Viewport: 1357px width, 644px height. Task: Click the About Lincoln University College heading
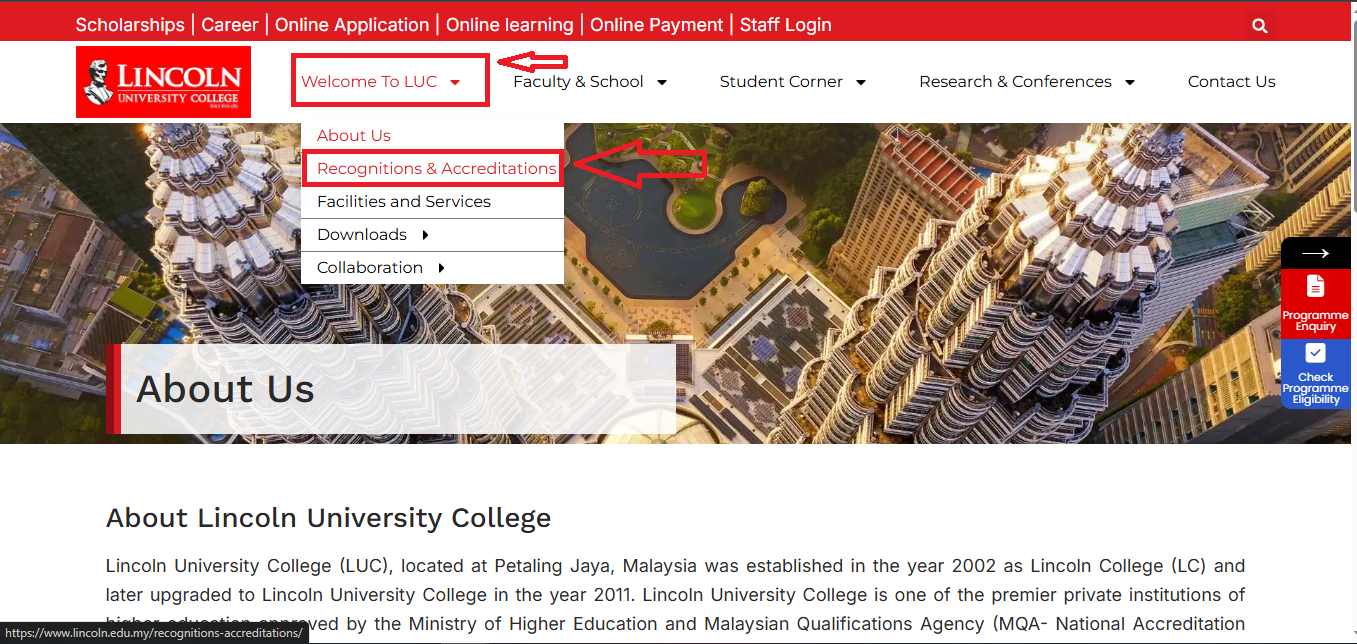(x=328, y=518)
